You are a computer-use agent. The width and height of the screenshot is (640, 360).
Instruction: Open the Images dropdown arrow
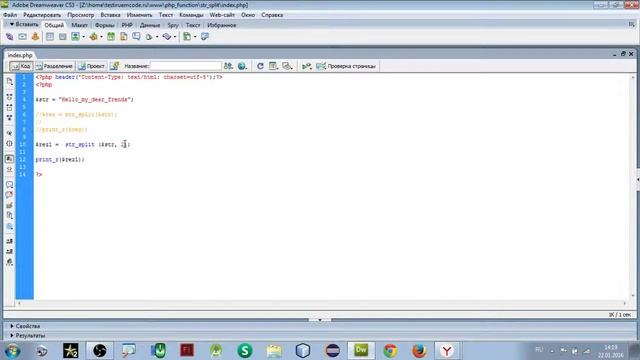(x=83, y=37)
